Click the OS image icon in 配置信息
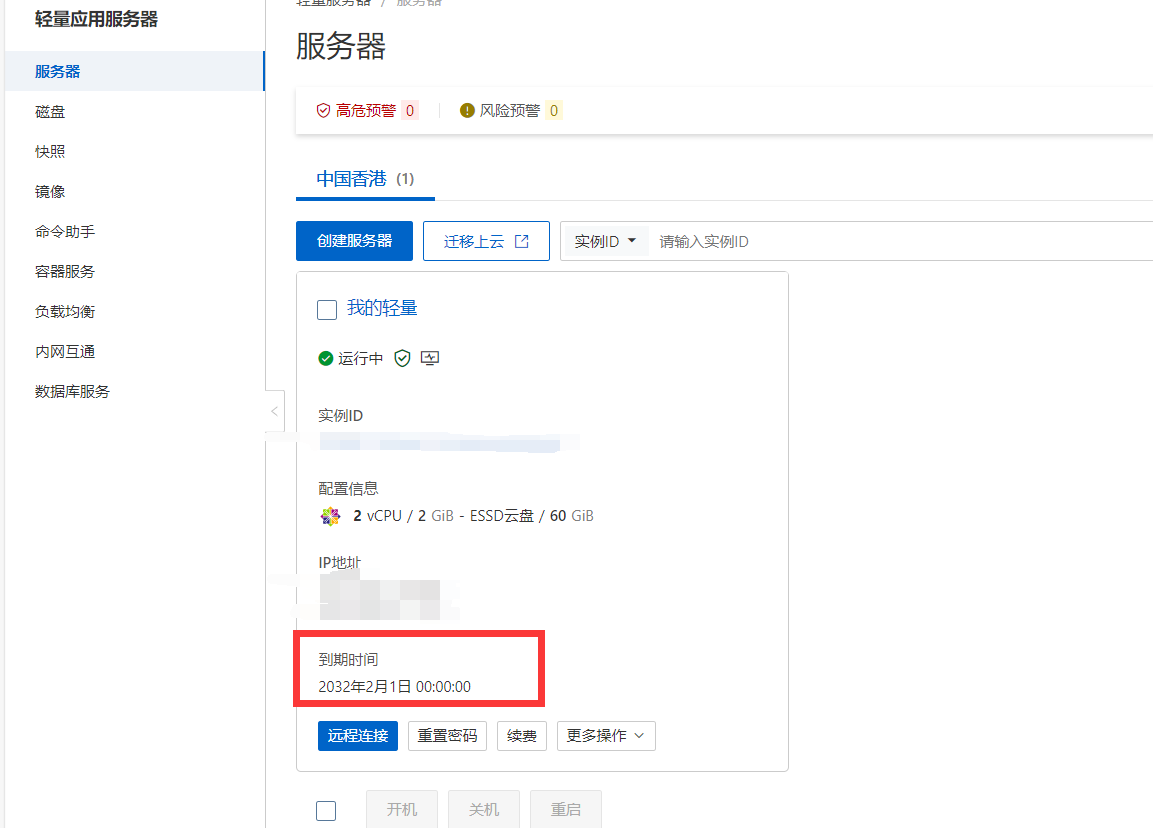Viewport: 1153px width, 828px height. coord(330,516)
